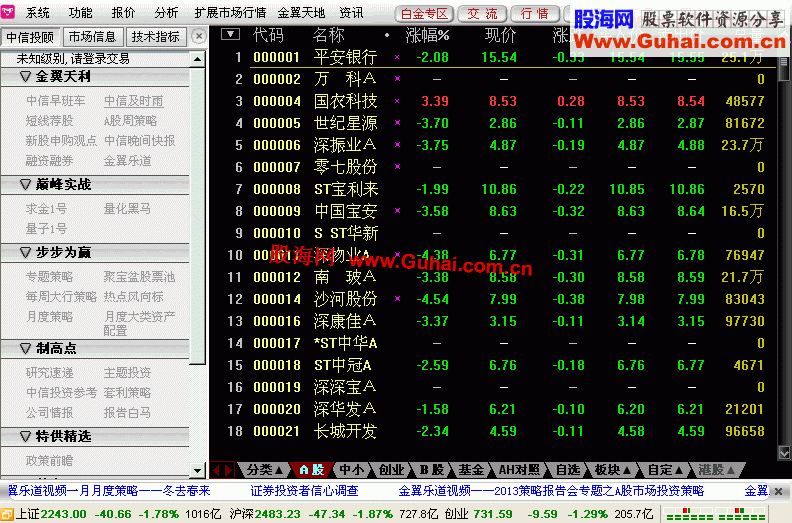This screenshot has height=523, width=792.
Task: Select the B股 bottom tab
Action: (x=432, y=470)
